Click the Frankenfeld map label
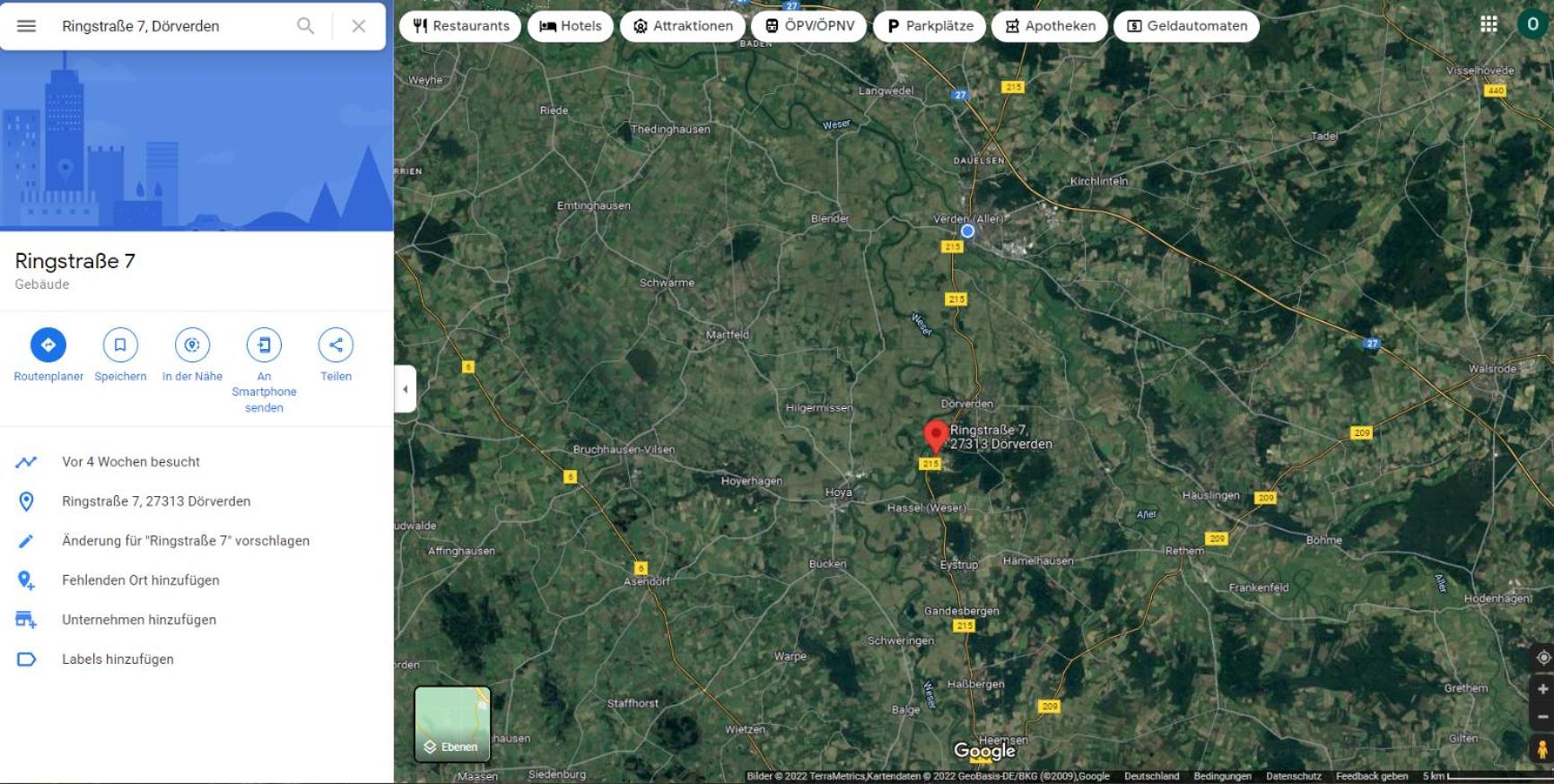This screenshot has height=784, width=1554. pyautogui.click(x=1259, y=588)
